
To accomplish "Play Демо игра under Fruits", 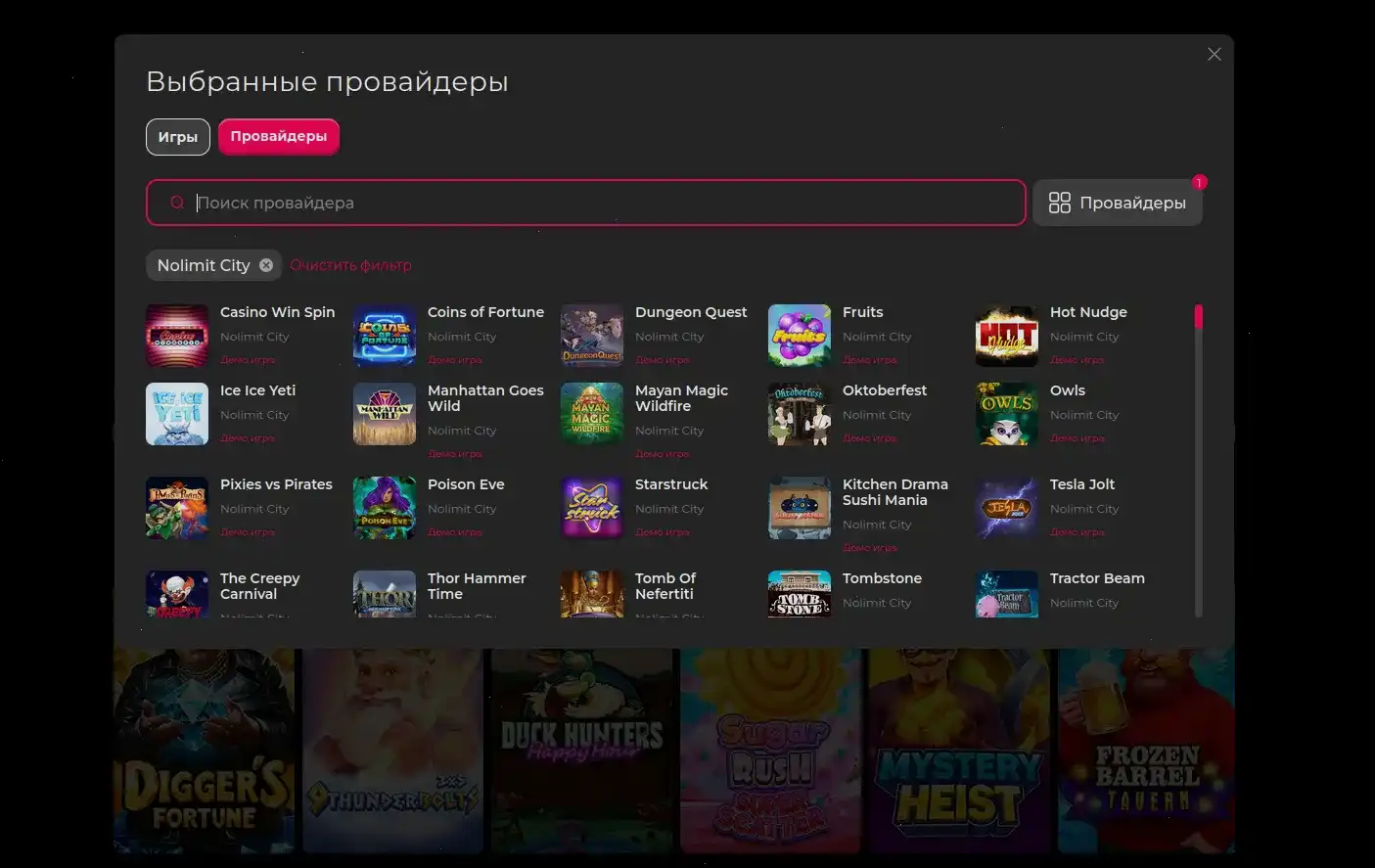I will pyautogui.click(x=869, y=359).
